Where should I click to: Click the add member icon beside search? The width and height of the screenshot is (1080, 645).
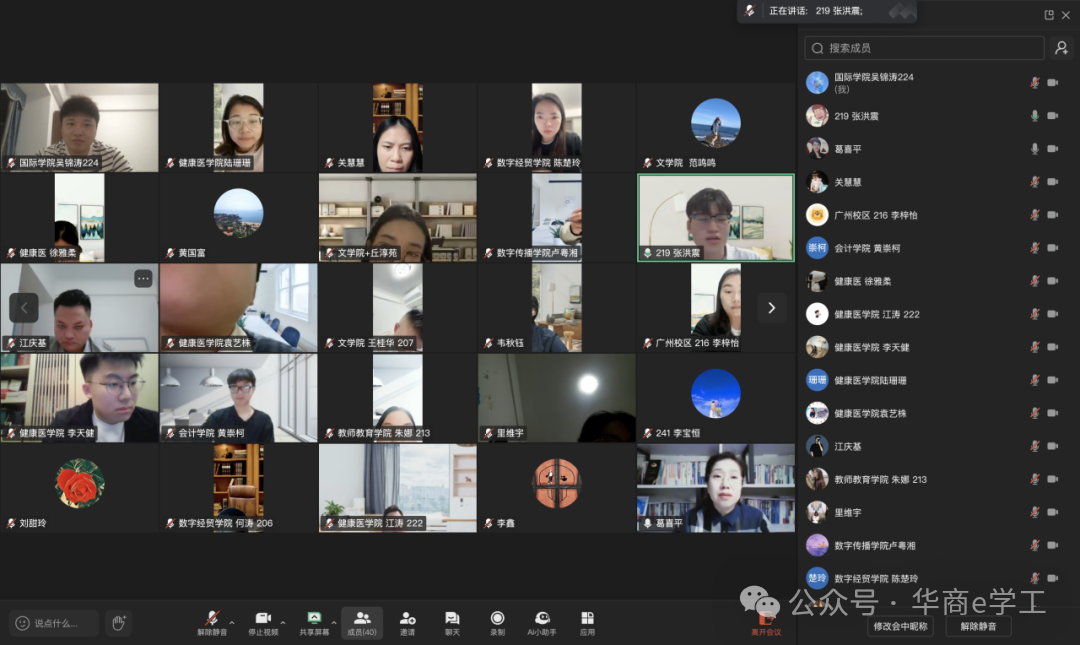click(x=1061, y=48)
